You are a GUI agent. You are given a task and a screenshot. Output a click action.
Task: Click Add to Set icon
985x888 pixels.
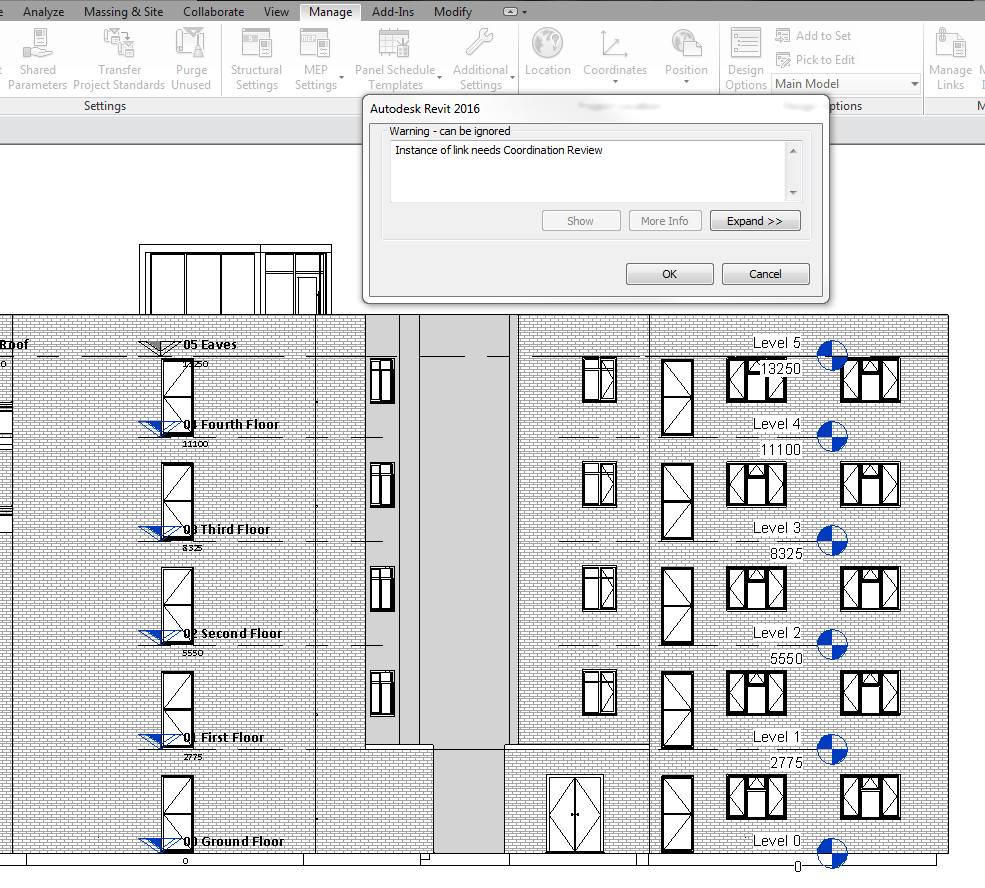[x=782, y=36]
